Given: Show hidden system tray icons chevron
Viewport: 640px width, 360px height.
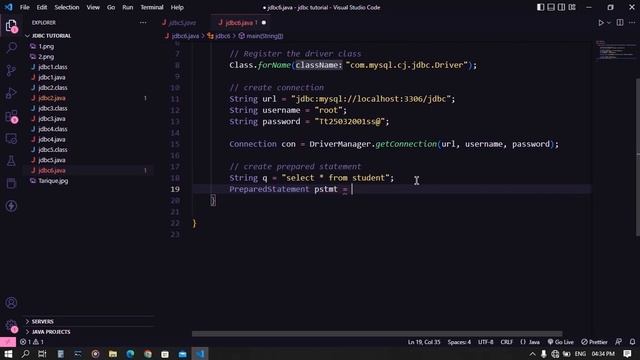Looking at the screenshot, I should coord(533,354).
